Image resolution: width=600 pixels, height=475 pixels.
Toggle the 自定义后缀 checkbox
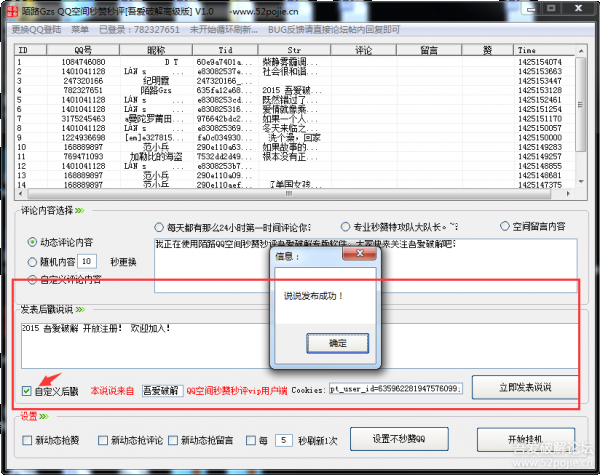pos(26,391)
